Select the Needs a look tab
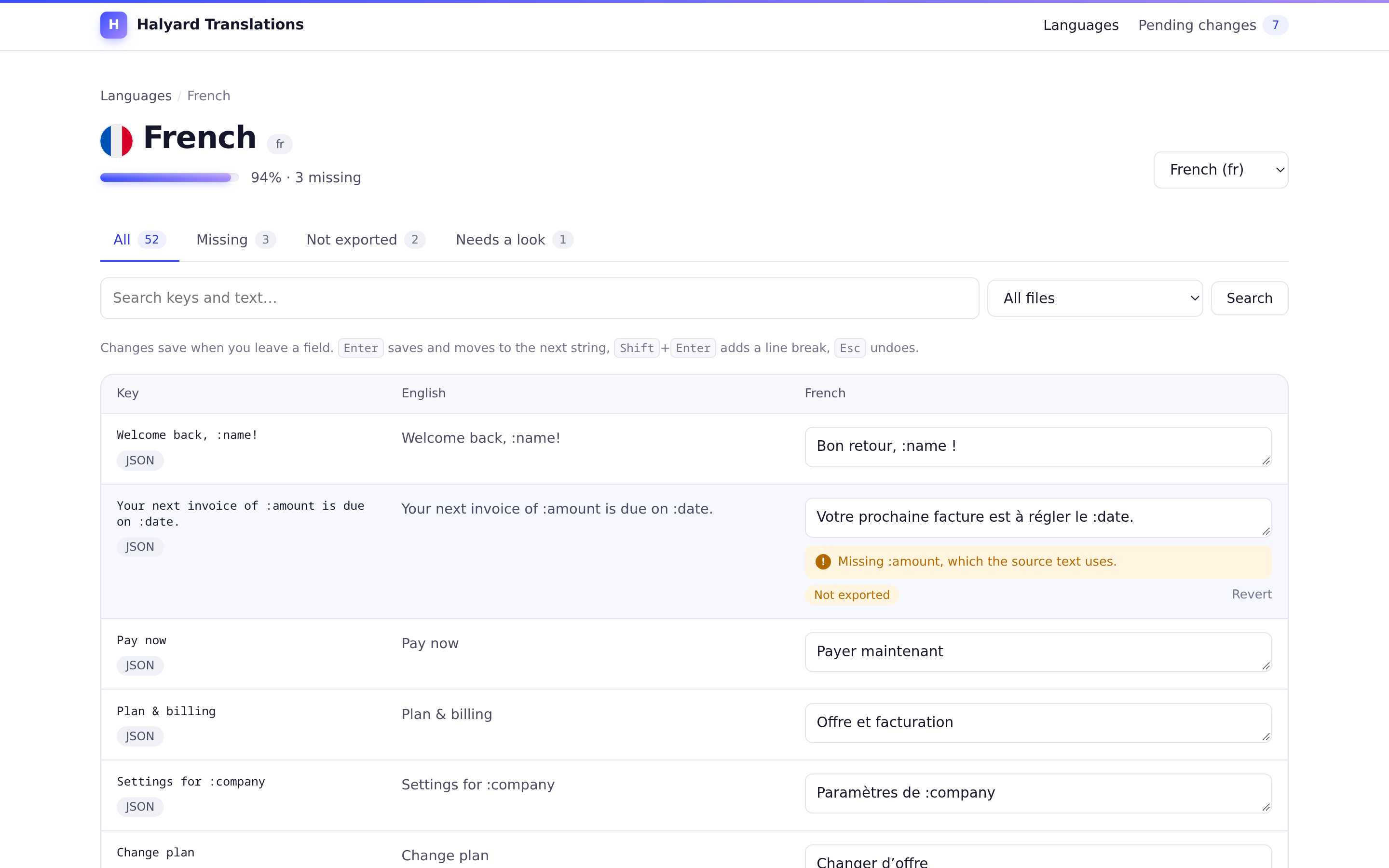The width and height of the screenshot is (1389, 868). tap(514, 240)
